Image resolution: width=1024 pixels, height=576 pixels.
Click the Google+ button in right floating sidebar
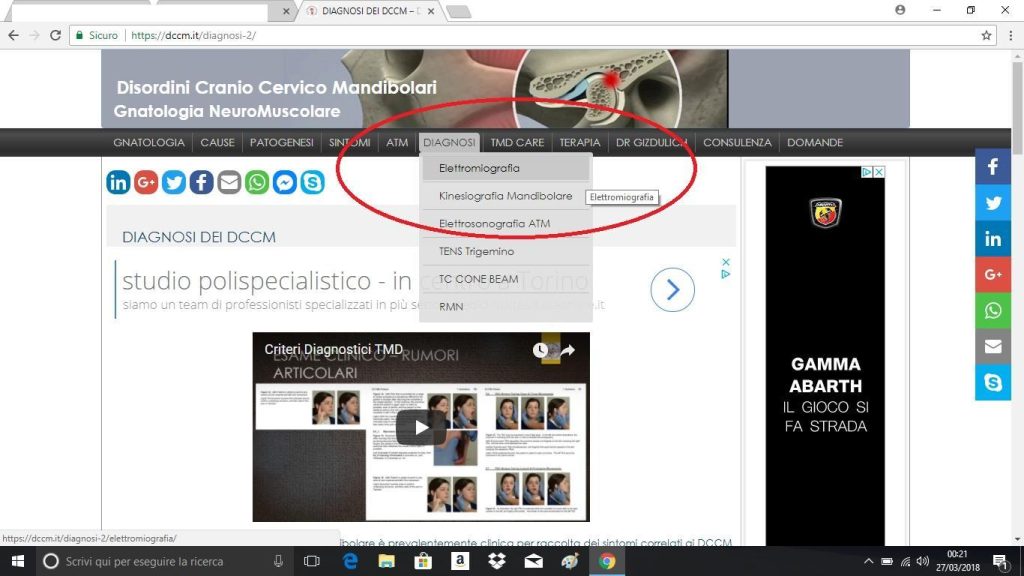(x=993, y=275)
